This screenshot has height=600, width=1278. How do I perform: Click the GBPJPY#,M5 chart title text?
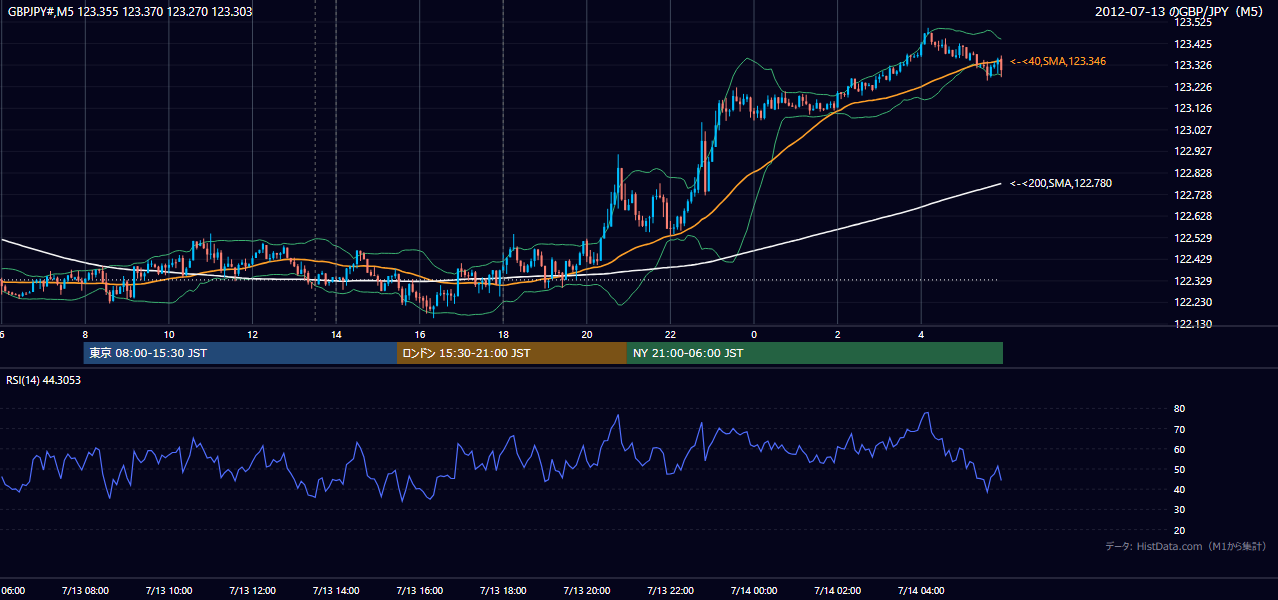[130, 11]
